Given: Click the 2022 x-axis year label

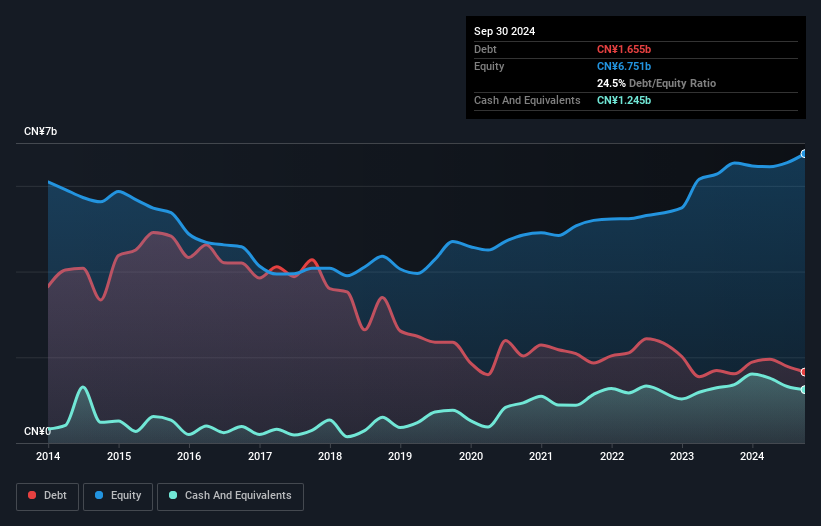Looking at the screenshot, I should tap(612, 456).
